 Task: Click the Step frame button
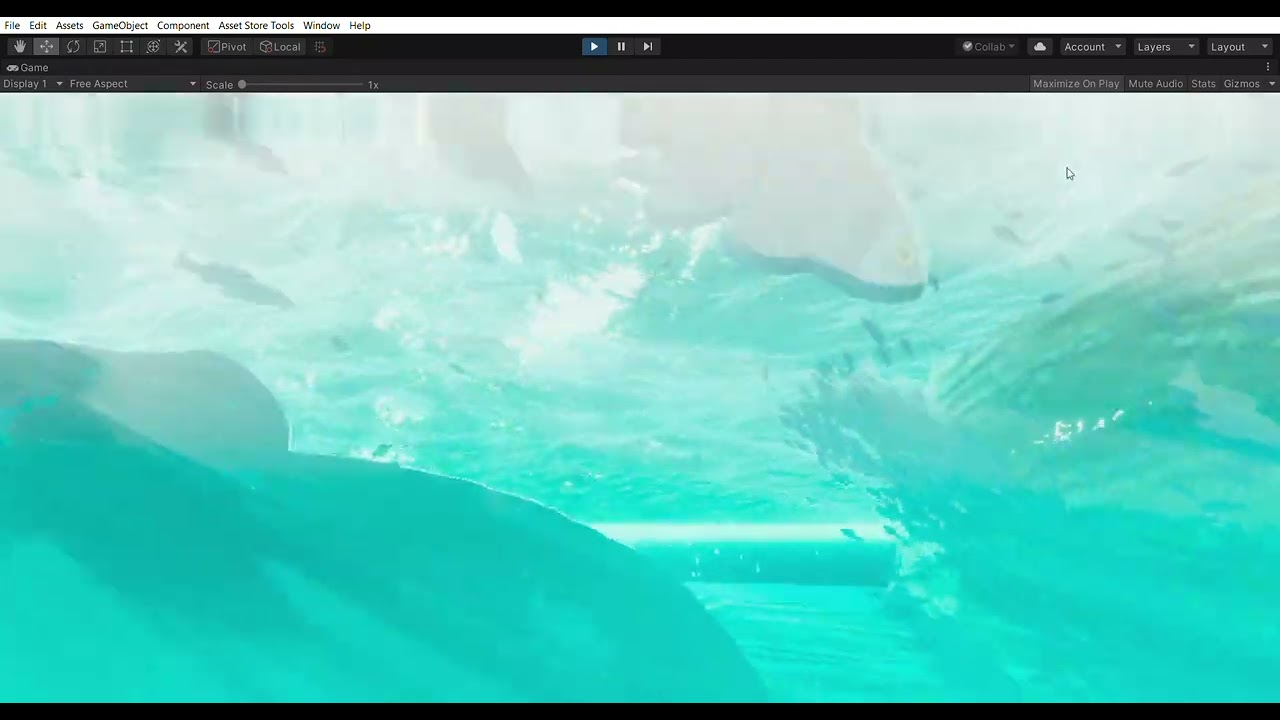[648, 47]
